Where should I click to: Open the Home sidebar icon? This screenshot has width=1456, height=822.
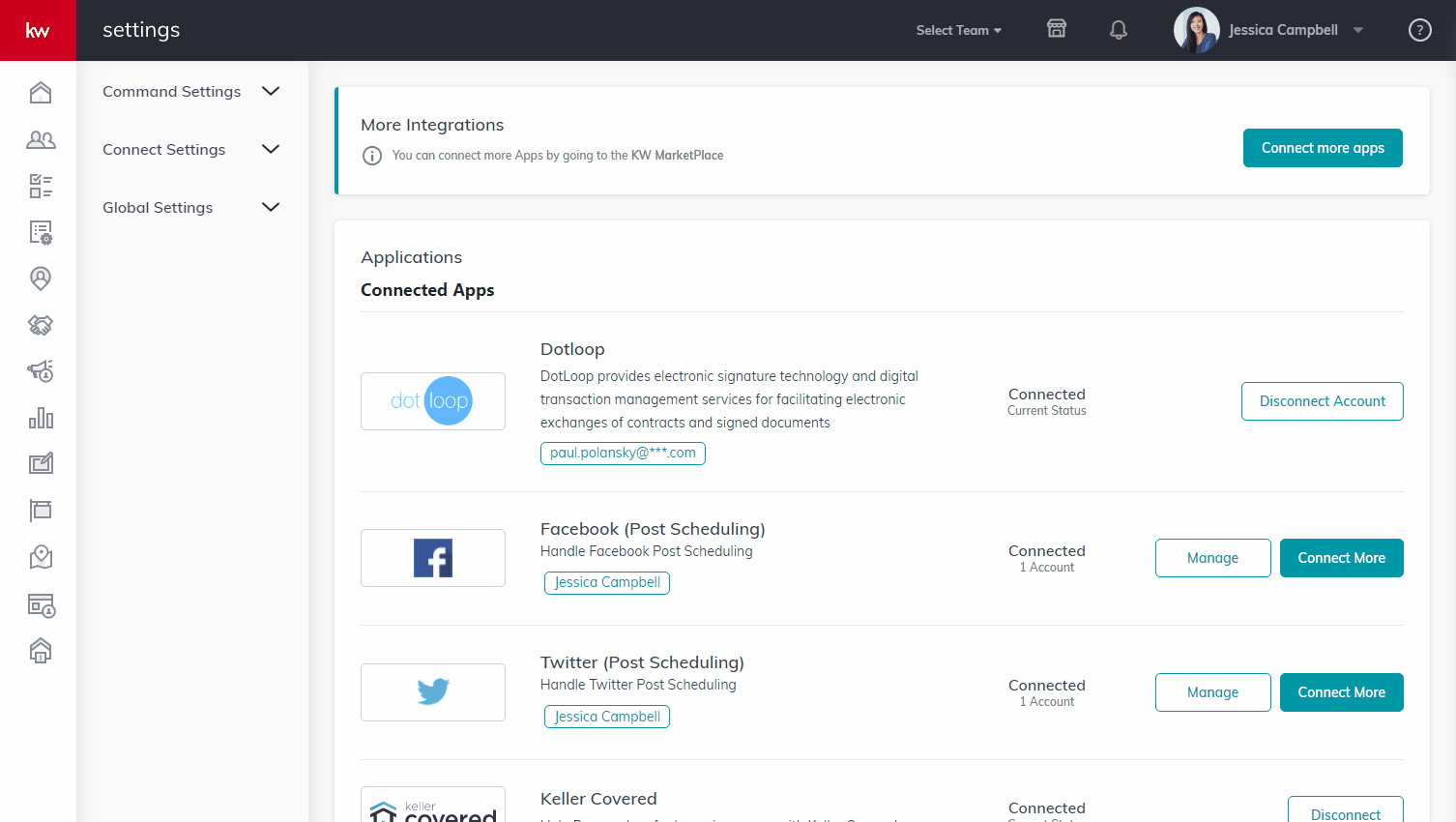click(x=41, y=93)
